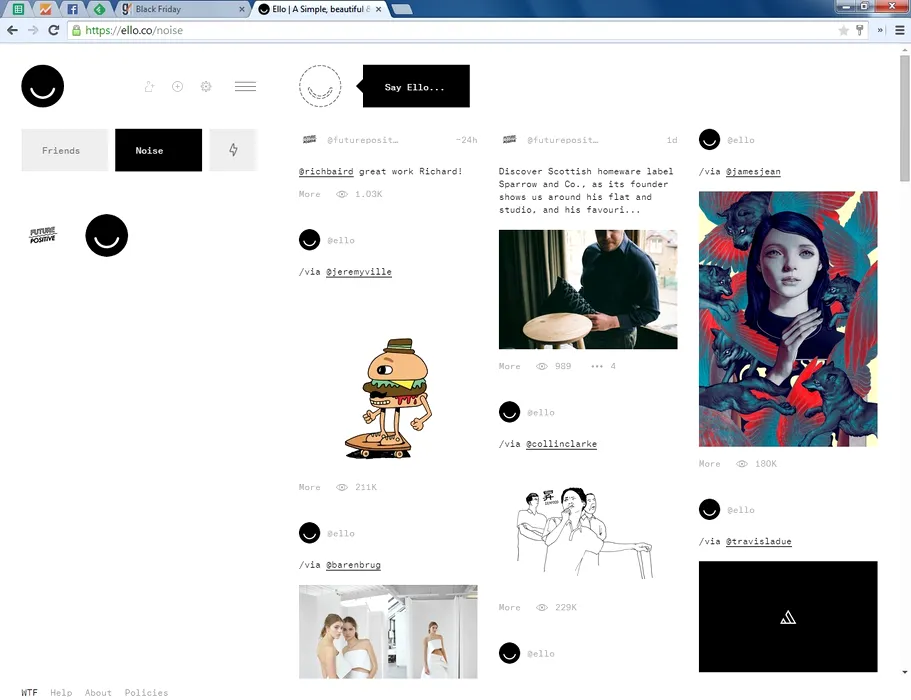The image size is (911, 700).
Task: Click the Future Positive avatar on the -24h post
Action: [x=310, y=139]
